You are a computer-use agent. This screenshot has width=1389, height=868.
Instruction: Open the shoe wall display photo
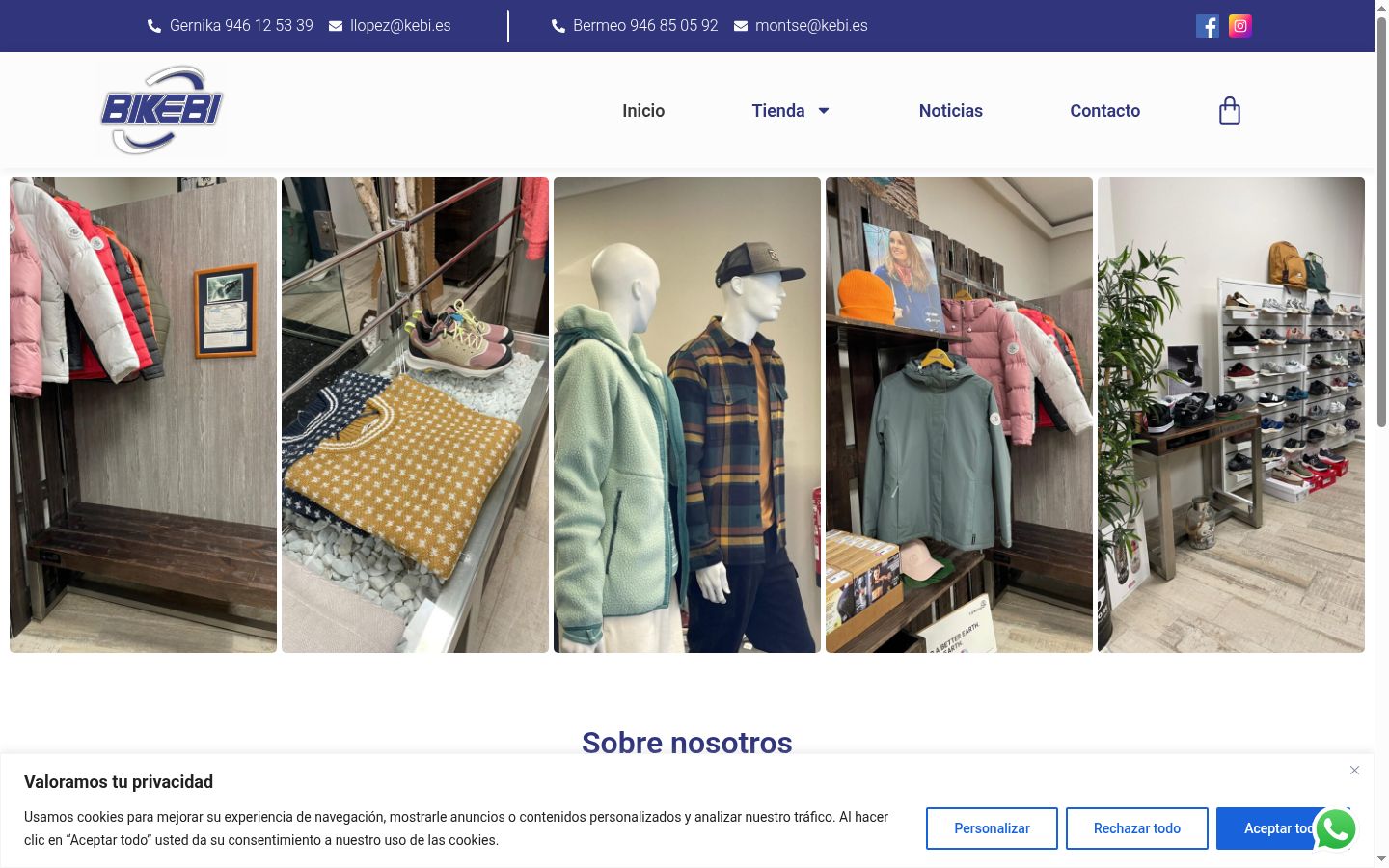(x=1231, y=415)
